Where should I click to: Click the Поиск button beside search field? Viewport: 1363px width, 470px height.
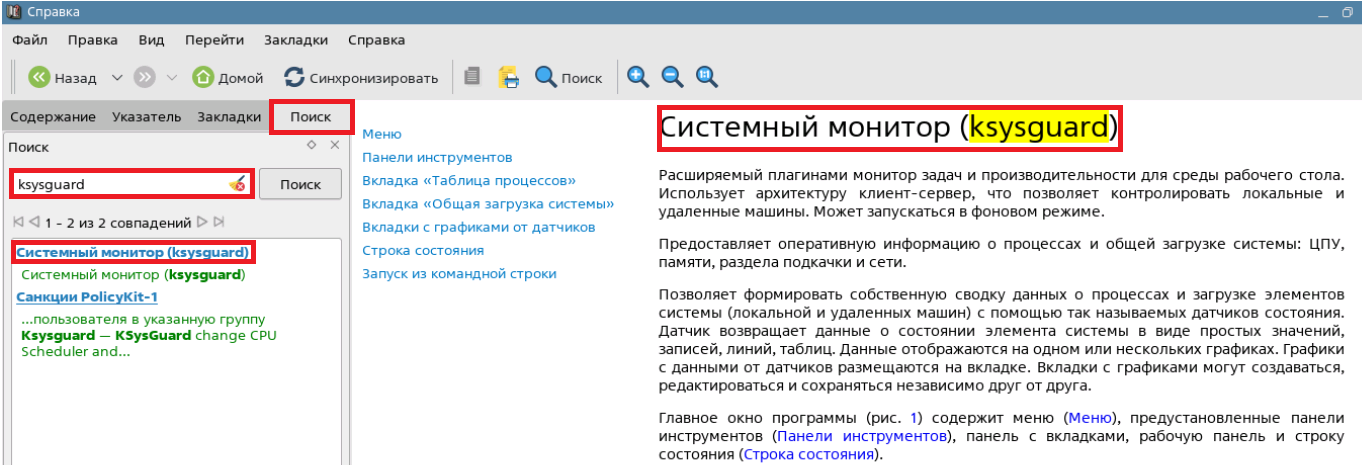(300, 184)
